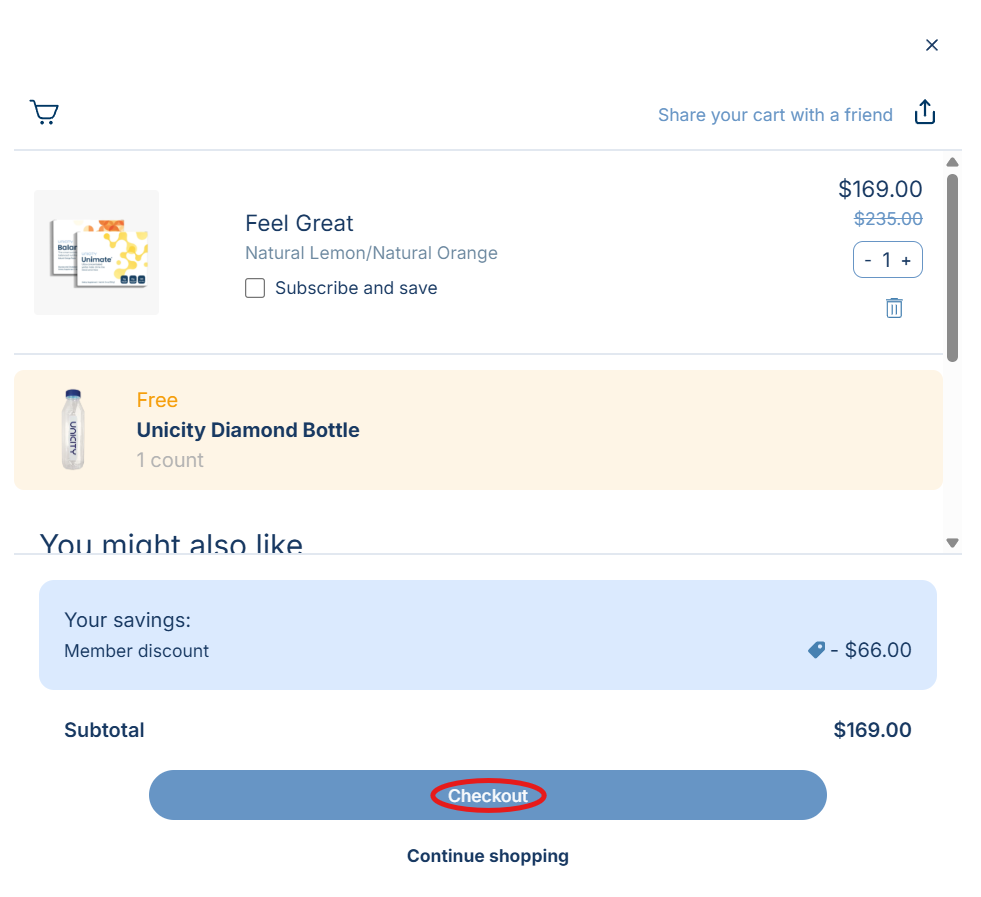981x897 pixels.
Task: Click the quantity number field
Action: (x=886, y=260)
